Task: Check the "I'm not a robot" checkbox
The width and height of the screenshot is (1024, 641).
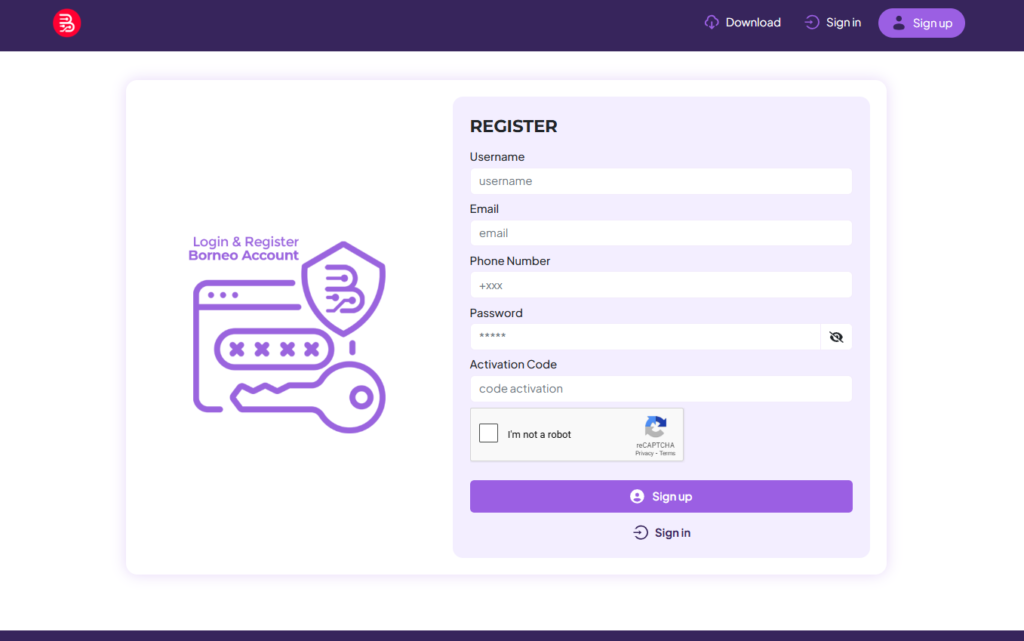Action: (x=489, y=434)
